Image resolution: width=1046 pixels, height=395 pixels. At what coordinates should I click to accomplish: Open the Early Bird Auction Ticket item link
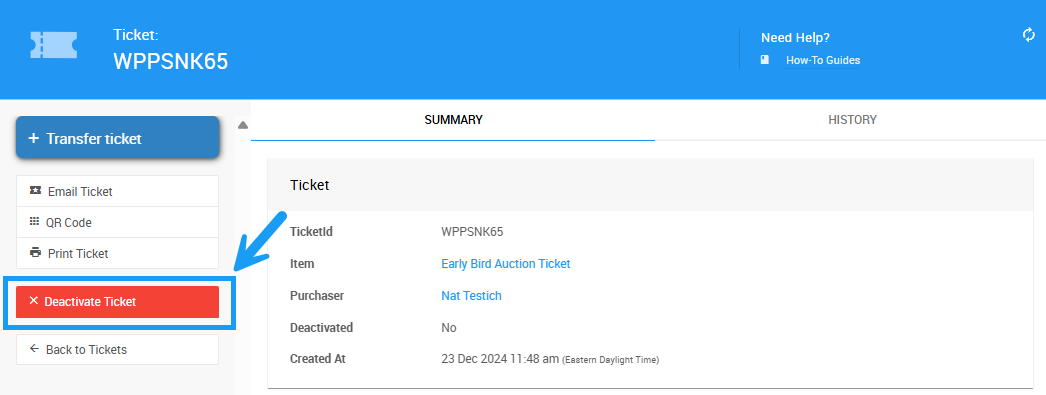tap(506, 264)
